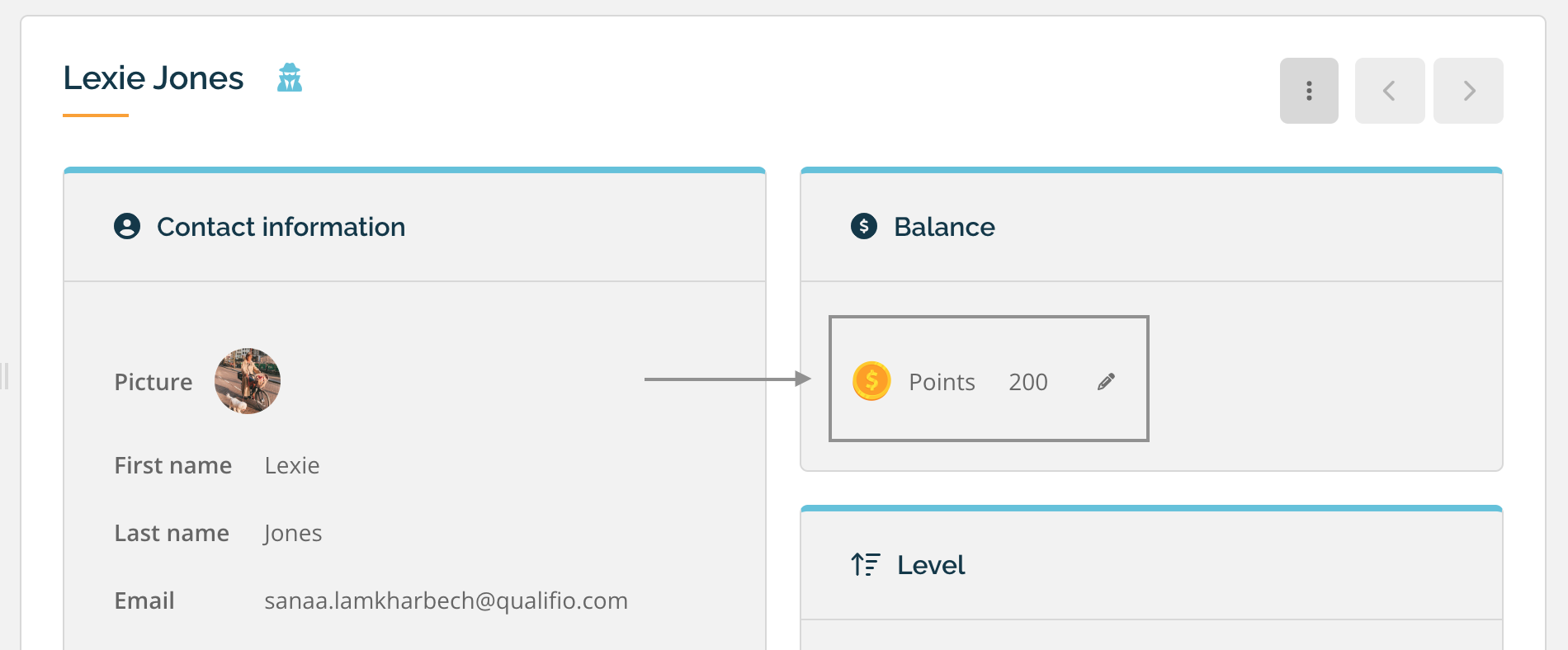Click the Level sort icon
This screenshot has width=1568, height=650.
[x=866, y=564]
